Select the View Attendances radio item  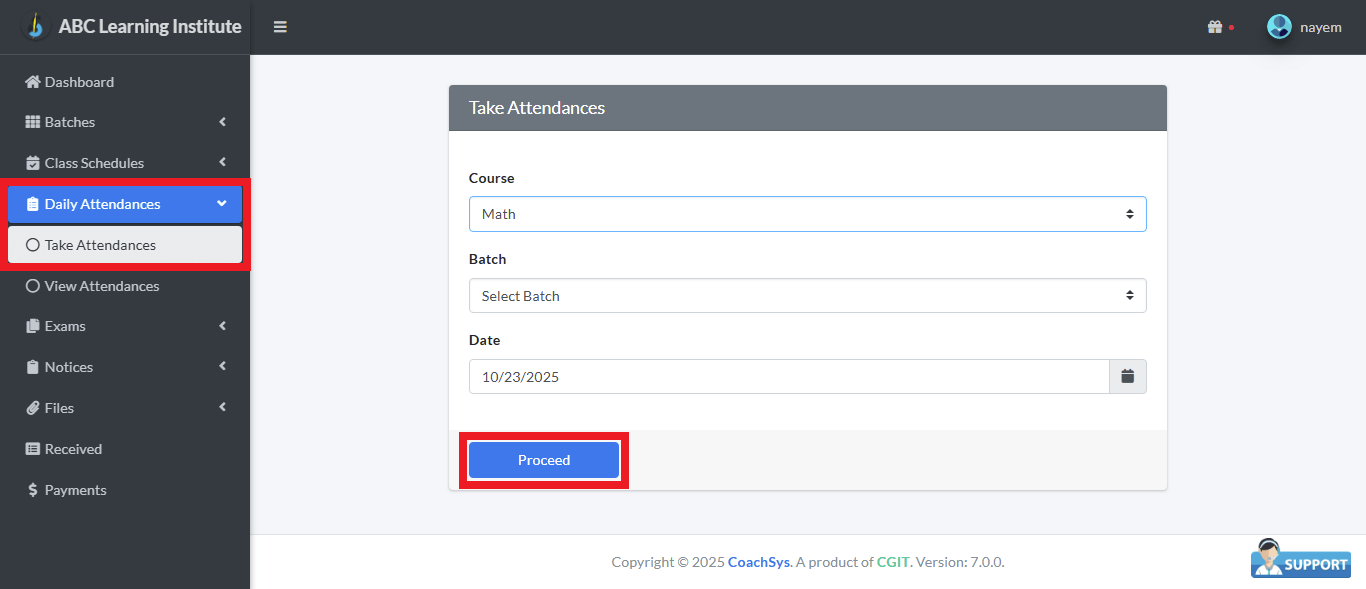[100, 285]
